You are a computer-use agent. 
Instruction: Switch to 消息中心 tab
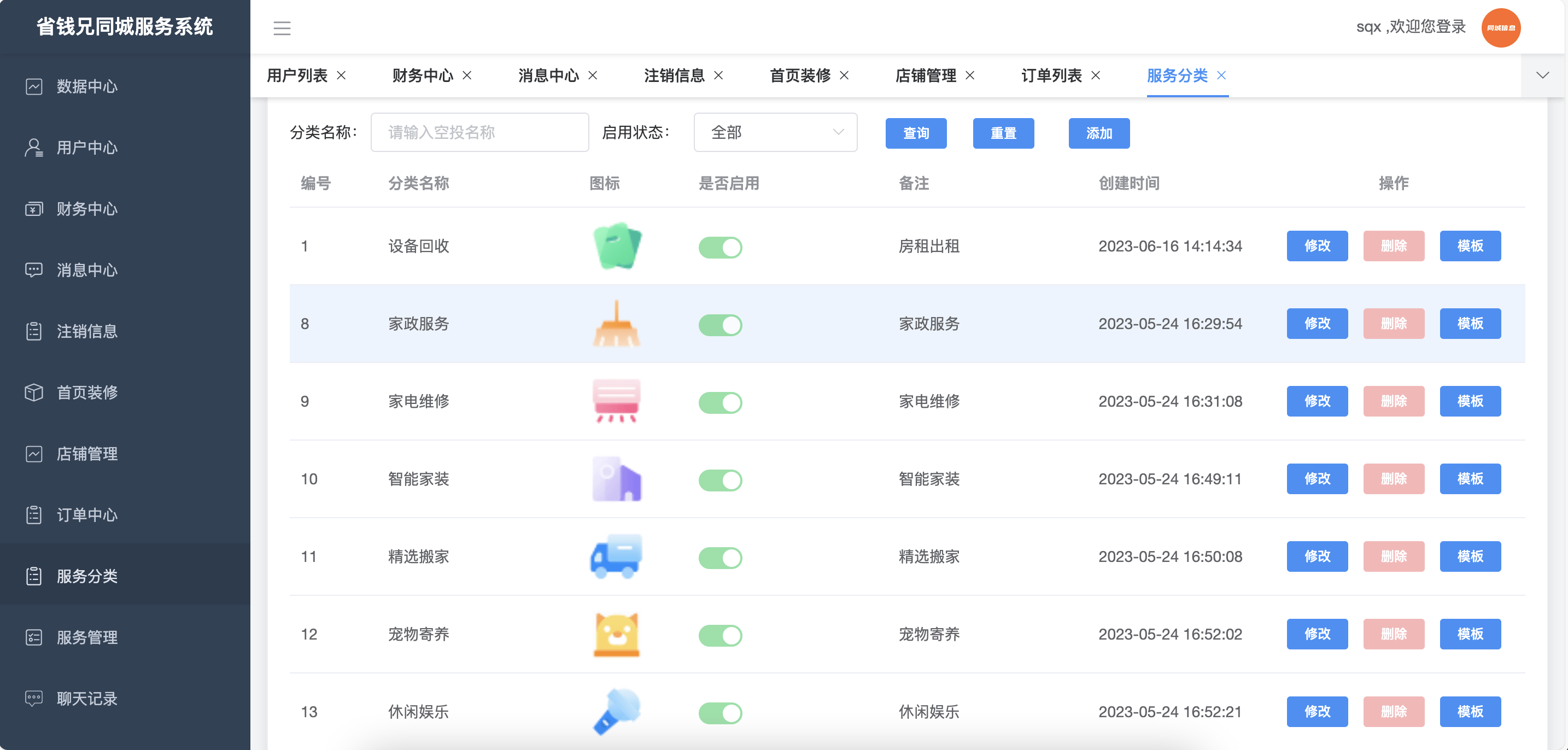click(x=548, y=75)
